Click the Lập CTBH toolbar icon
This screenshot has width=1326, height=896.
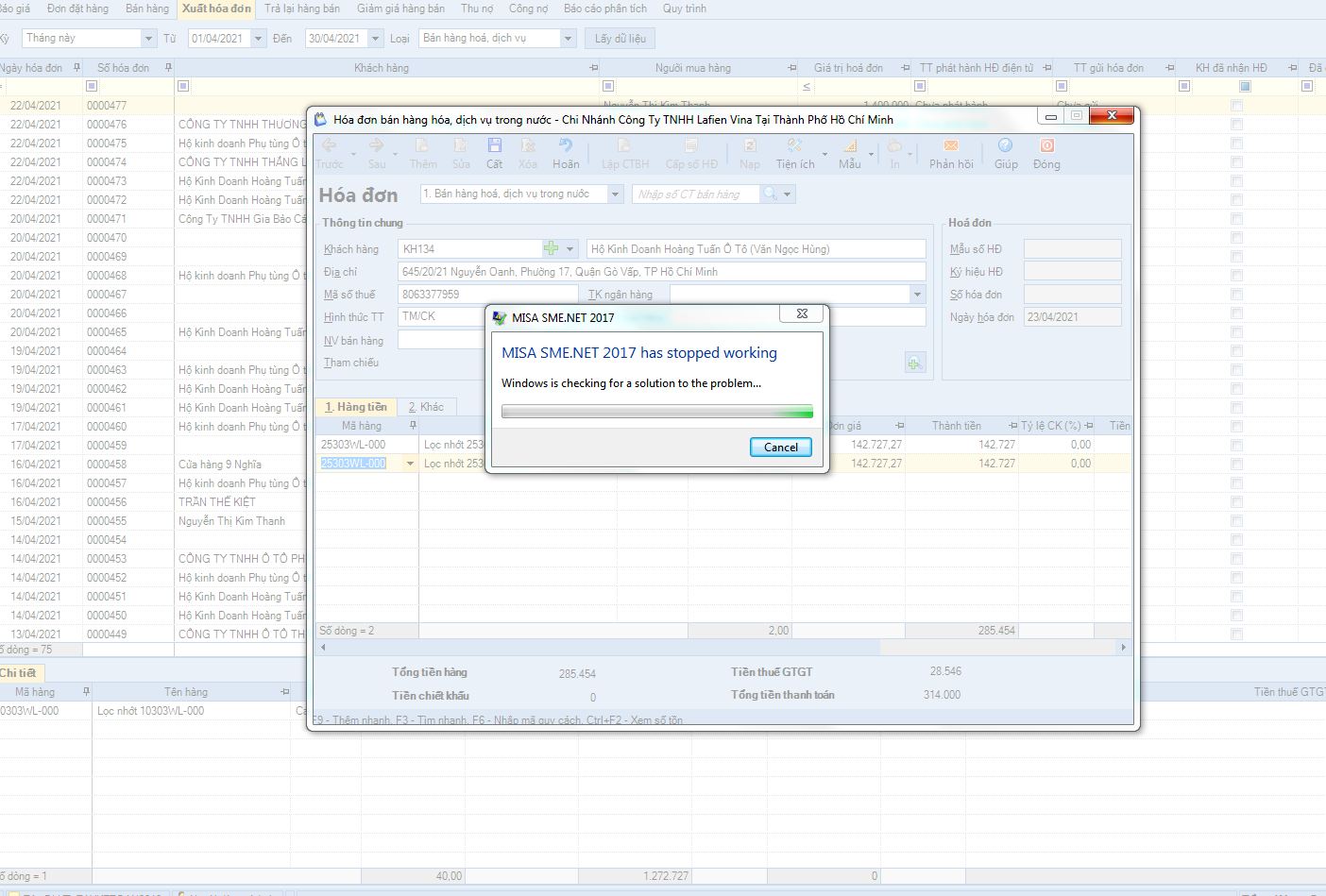(x=624, y=145)
